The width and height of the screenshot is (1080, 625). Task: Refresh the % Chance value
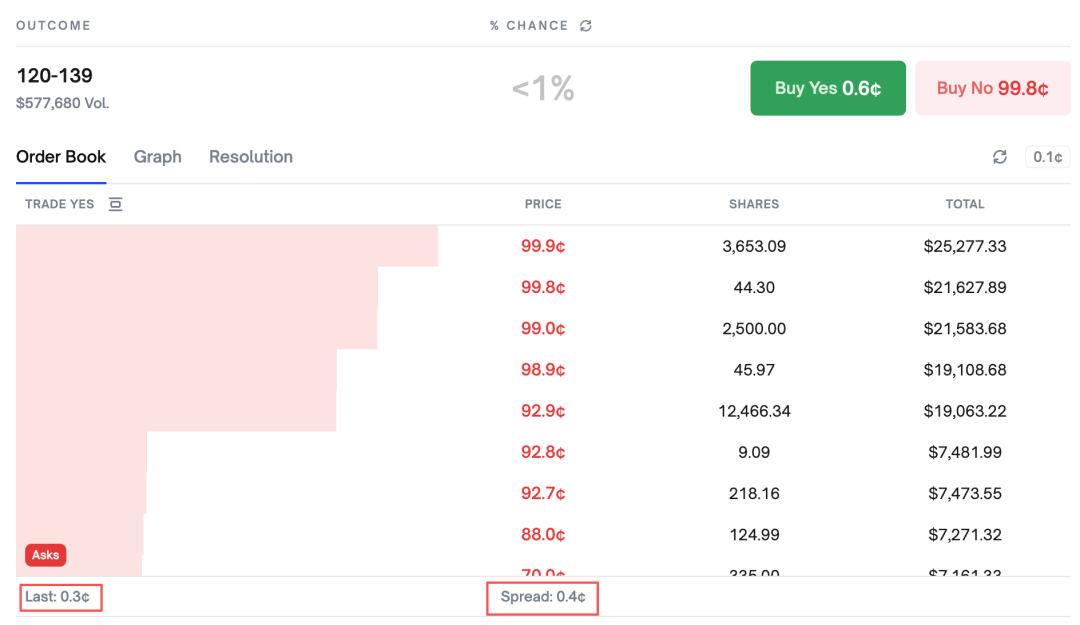point(587,25)
